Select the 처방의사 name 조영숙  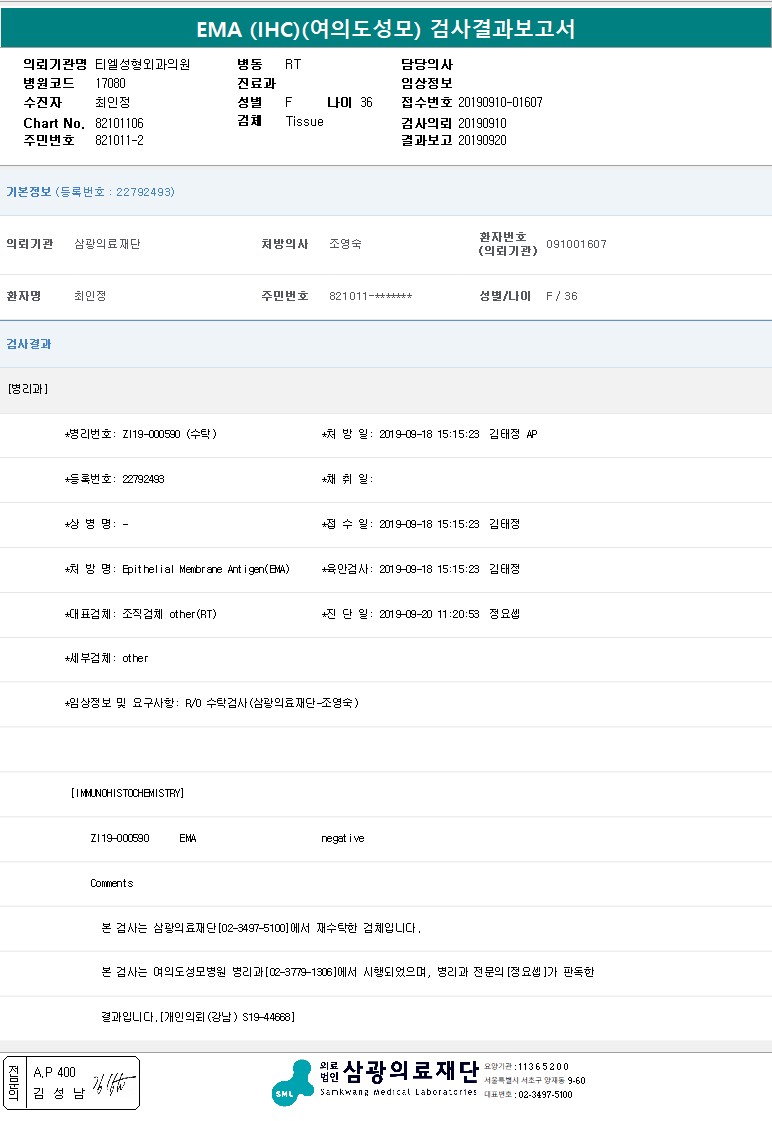tap(346, 244)
